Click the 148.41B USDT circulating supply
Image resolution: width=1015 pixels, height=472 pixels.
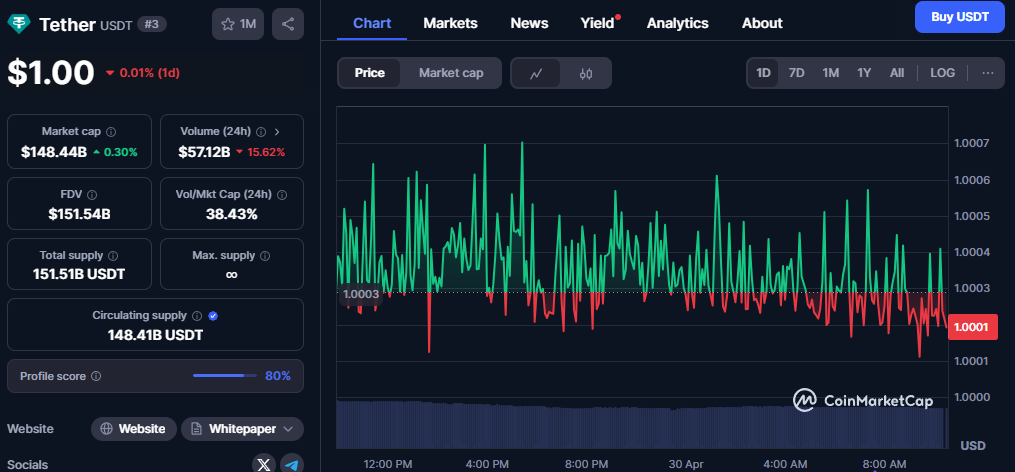coord(155,335)
